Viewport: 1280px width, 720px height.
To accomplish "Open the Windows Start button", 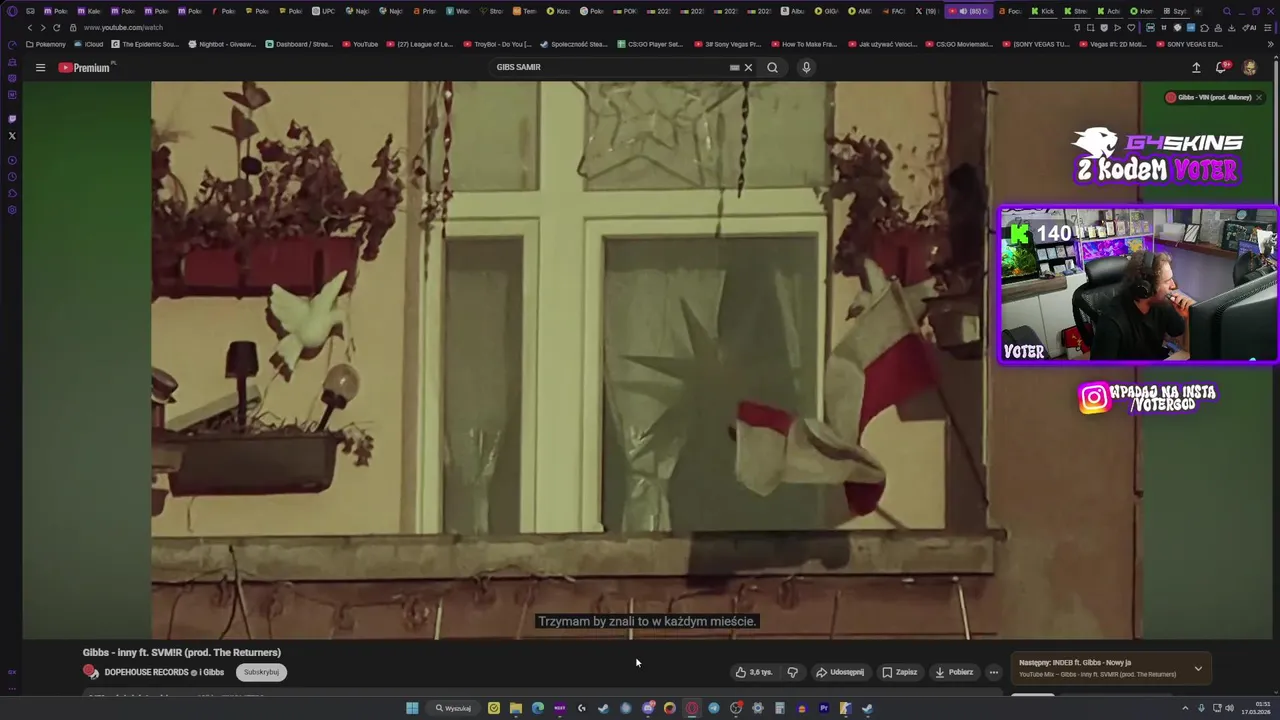I will pos(412,708).
